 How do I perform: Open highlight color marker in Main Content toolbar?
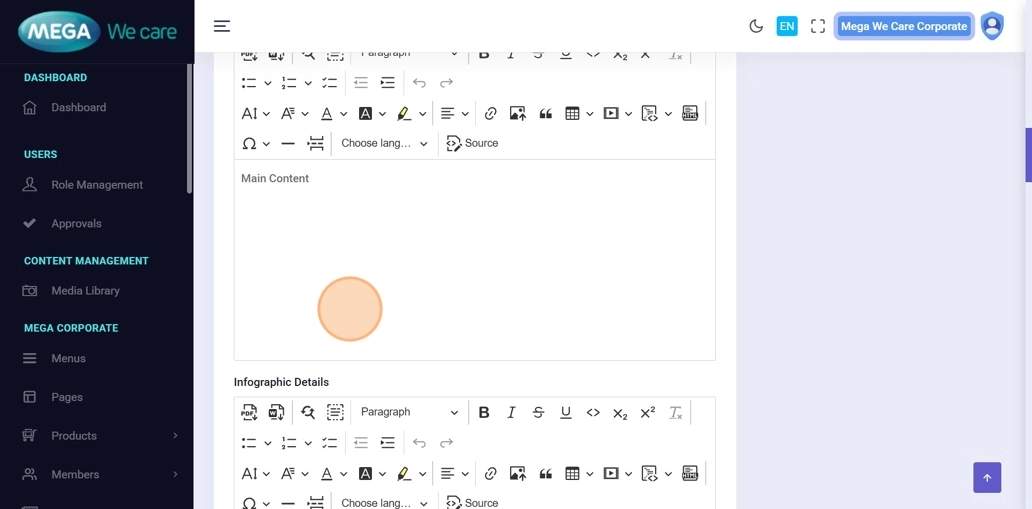[403, 114]
